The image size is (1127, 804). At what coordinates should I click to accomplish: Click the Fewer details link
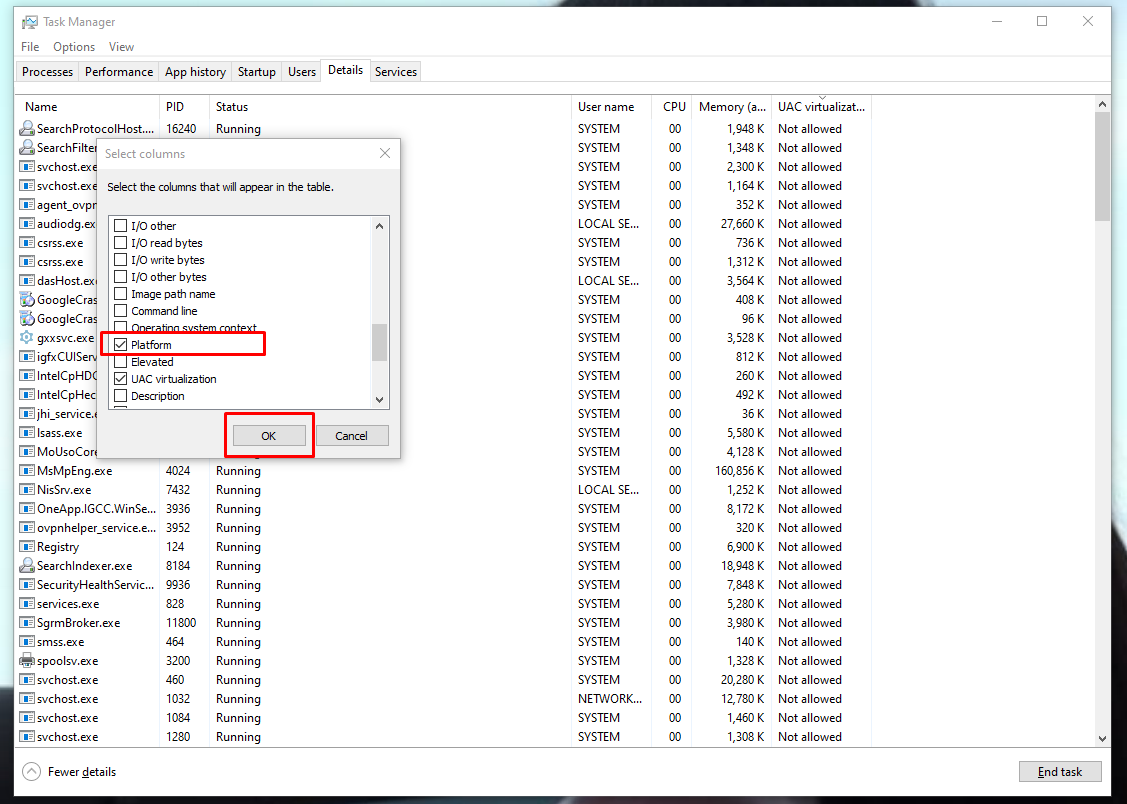point(82,772)
